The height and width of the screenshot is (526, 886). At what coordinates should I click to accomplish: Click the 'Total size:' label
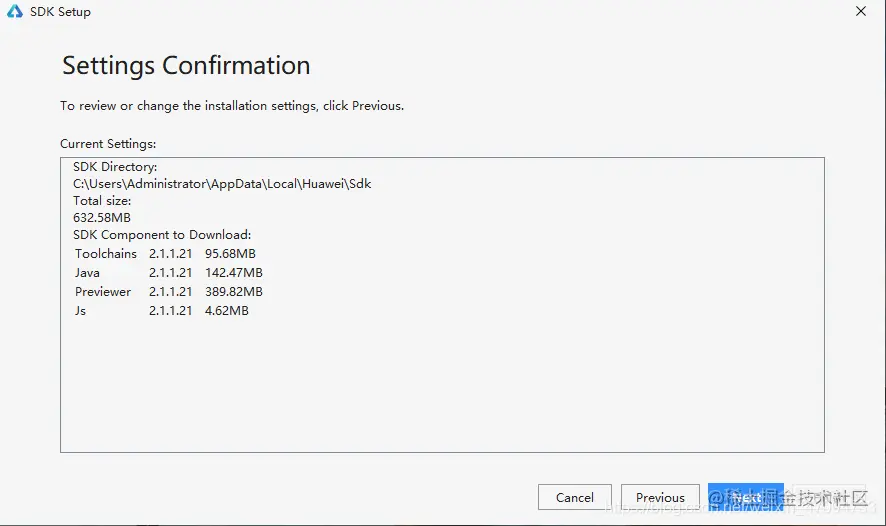tap(102, 201)
